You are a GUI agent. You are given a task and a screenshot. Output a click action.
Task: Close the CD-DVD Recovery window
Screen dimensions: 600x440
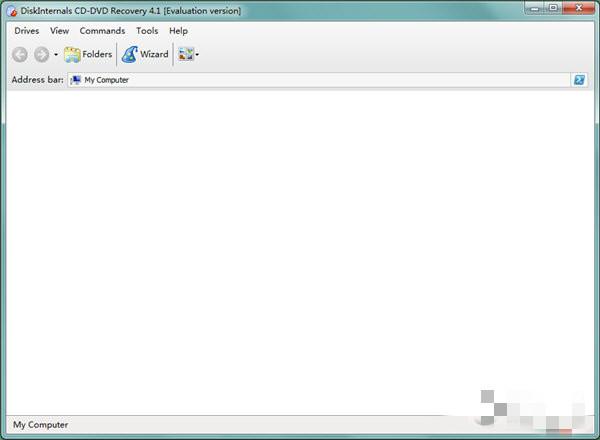[579, 8]
